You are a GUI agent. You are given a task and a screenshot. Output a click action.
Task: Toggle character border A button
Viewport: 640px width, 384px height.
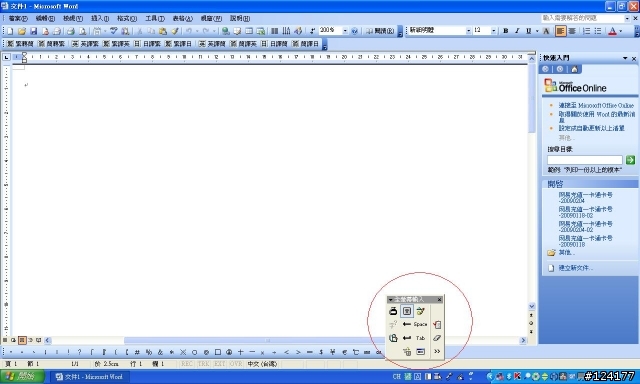point(546,31)
